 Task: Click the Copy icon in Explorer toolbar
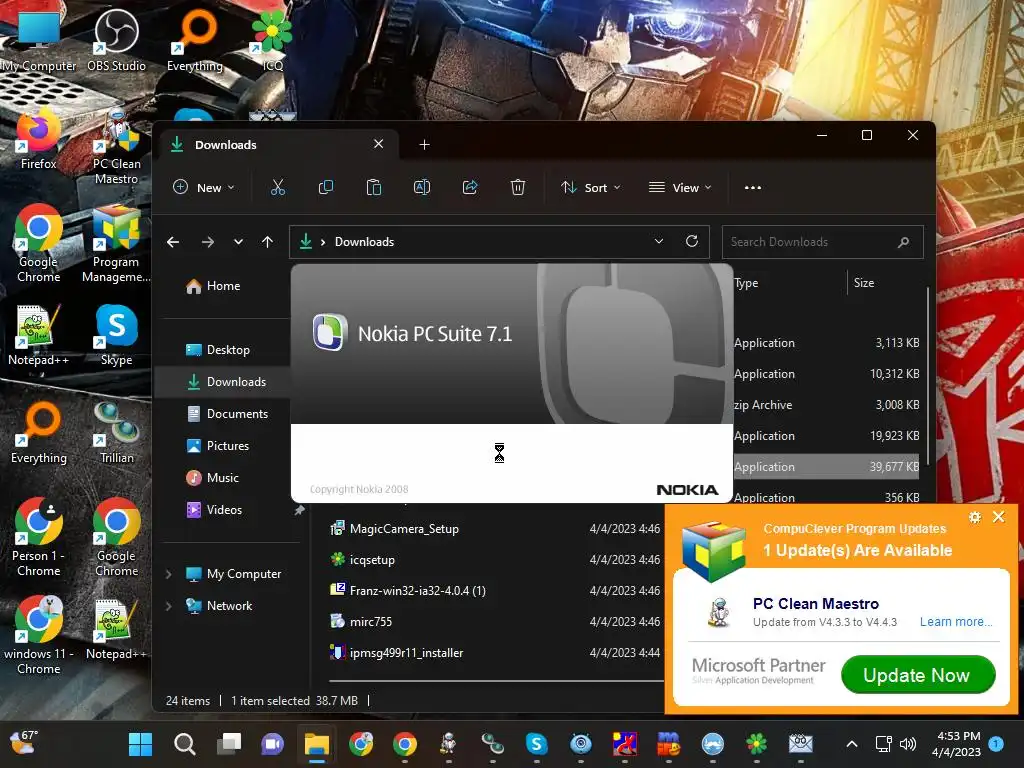325,187
